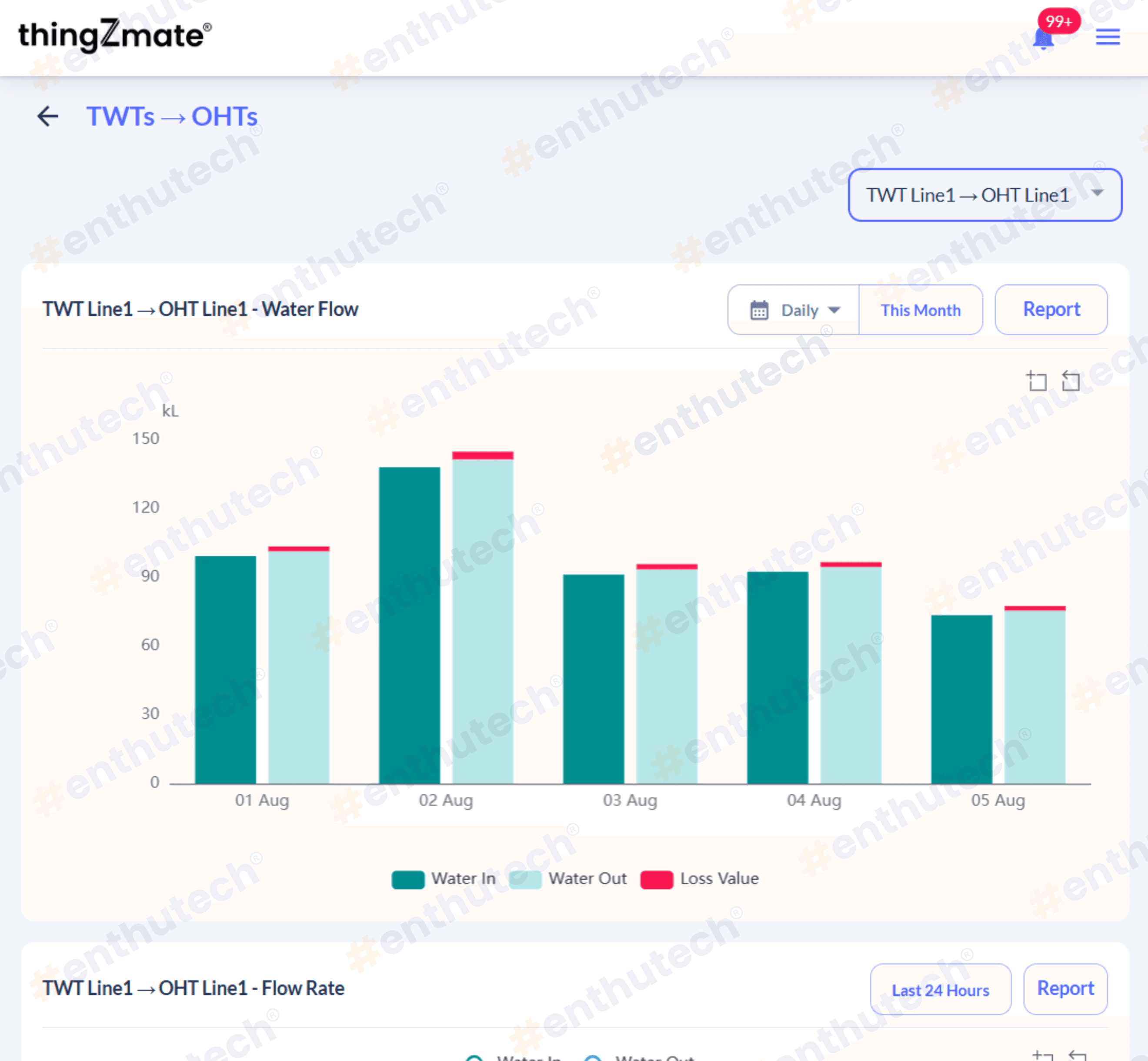Click the Water Out bar for 05 Aug
The width and height of the screenshot is (1148, 1061).
1035,697
